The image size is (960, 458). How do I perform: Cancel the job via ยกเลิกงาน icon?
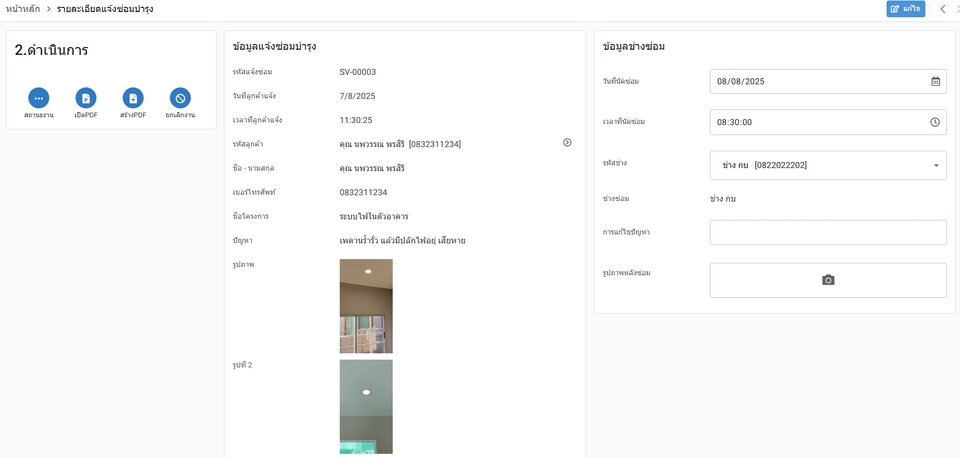(180, 98)
